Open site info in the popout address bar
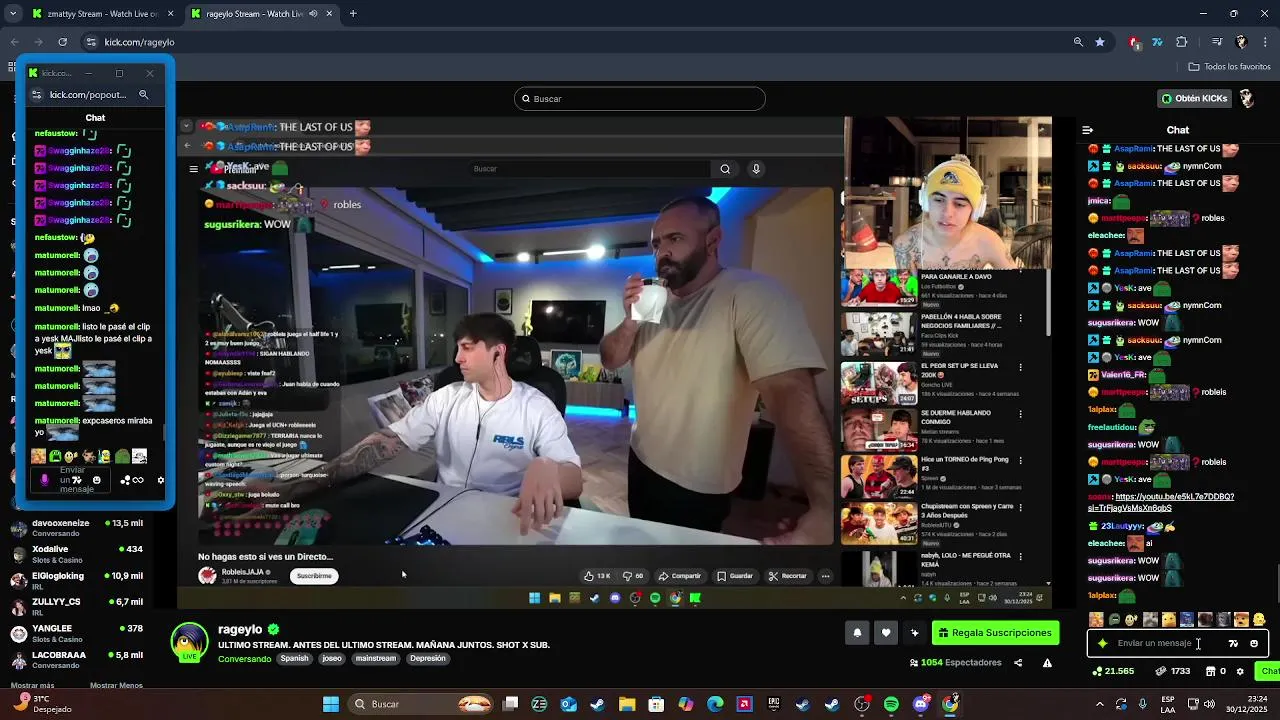 click(x=37, y=95)
